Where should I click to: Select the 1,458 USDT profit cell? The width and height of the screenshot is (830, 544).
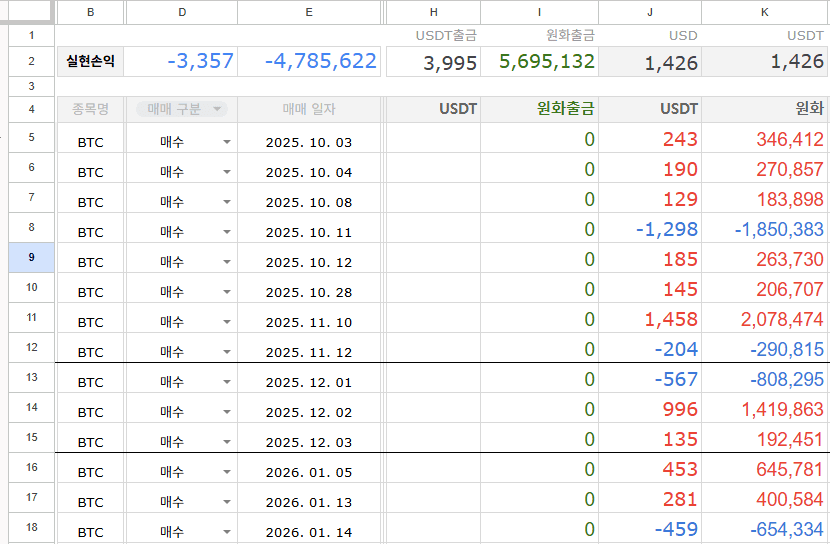[650, 319]
